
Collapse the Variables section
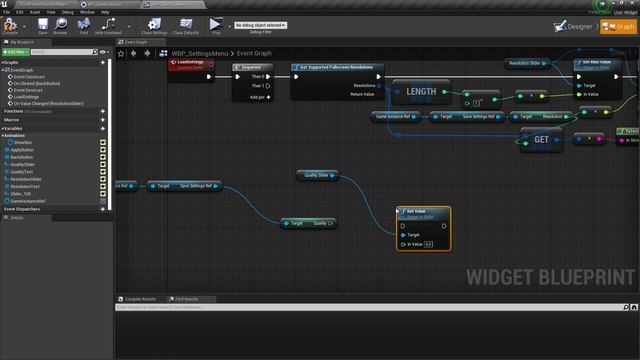(3, 128)
